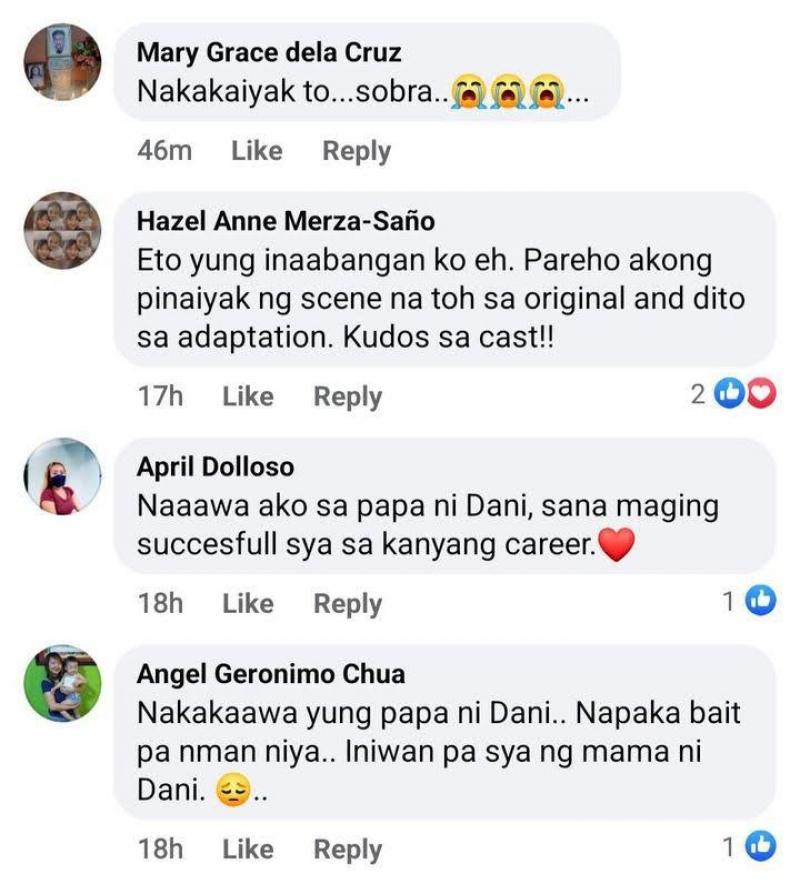Viewport: 800px width, 894px height.
Task: Click April Dolloso's avatar photo
Action: point(62,477)
